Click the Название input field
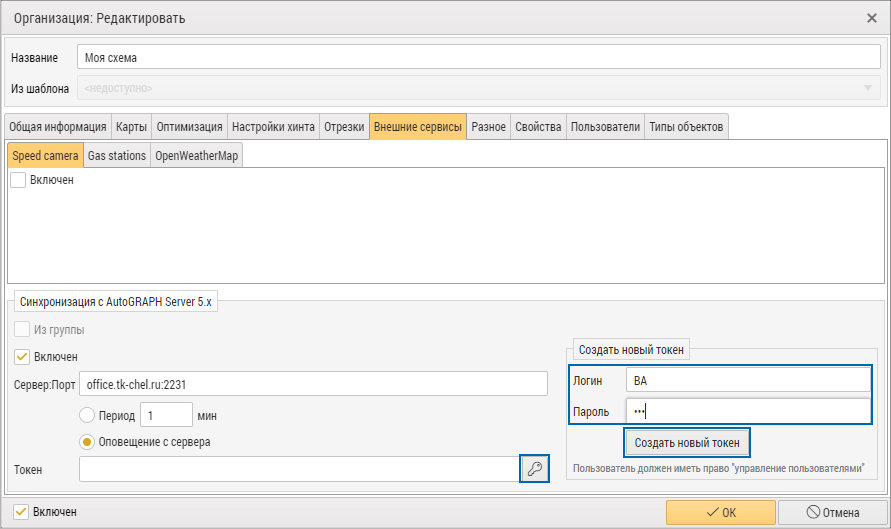Screen dimensions: 891x529 pos(479,57)
